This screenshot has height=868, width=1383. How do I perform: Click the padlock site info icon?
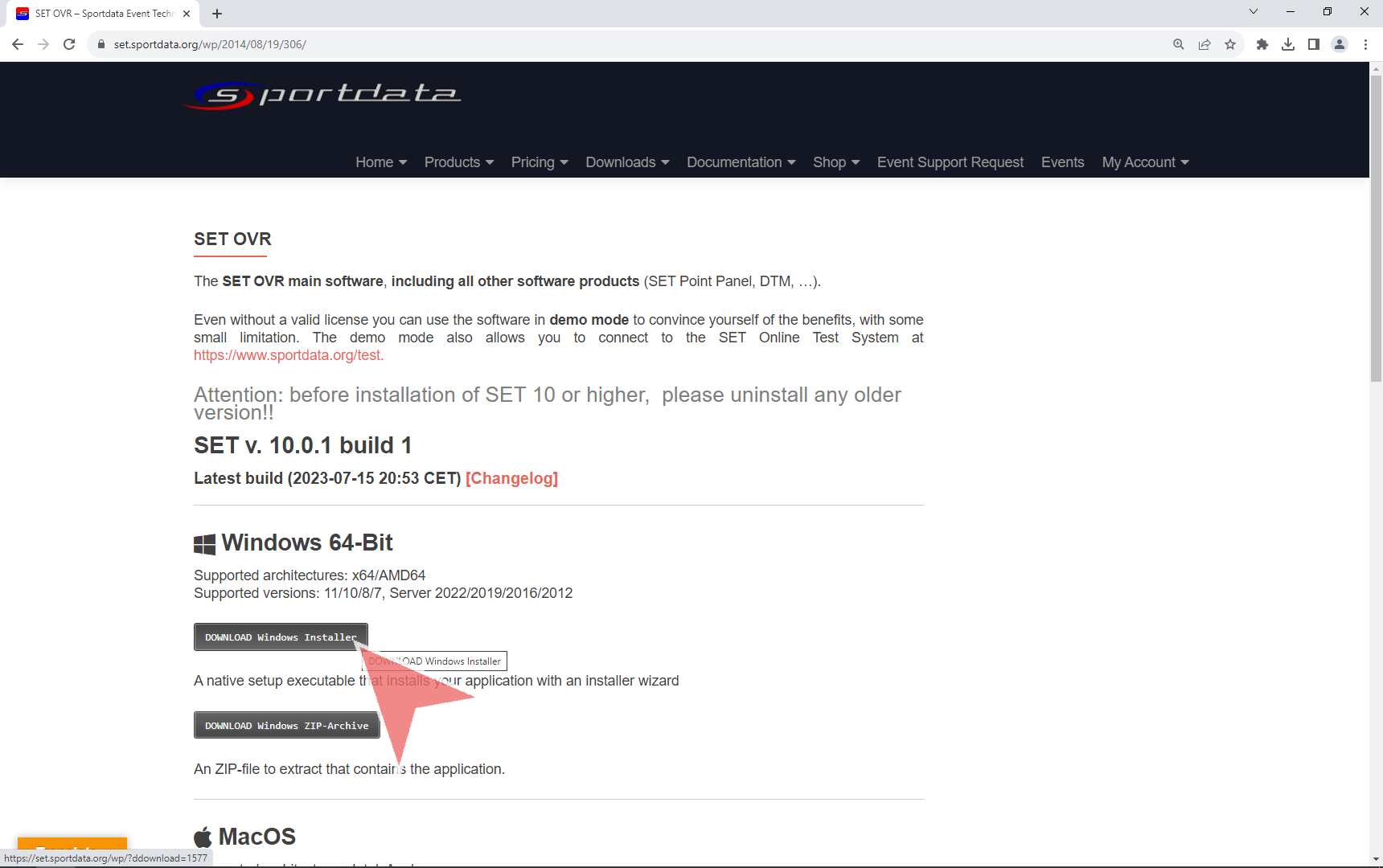[101, 44]
